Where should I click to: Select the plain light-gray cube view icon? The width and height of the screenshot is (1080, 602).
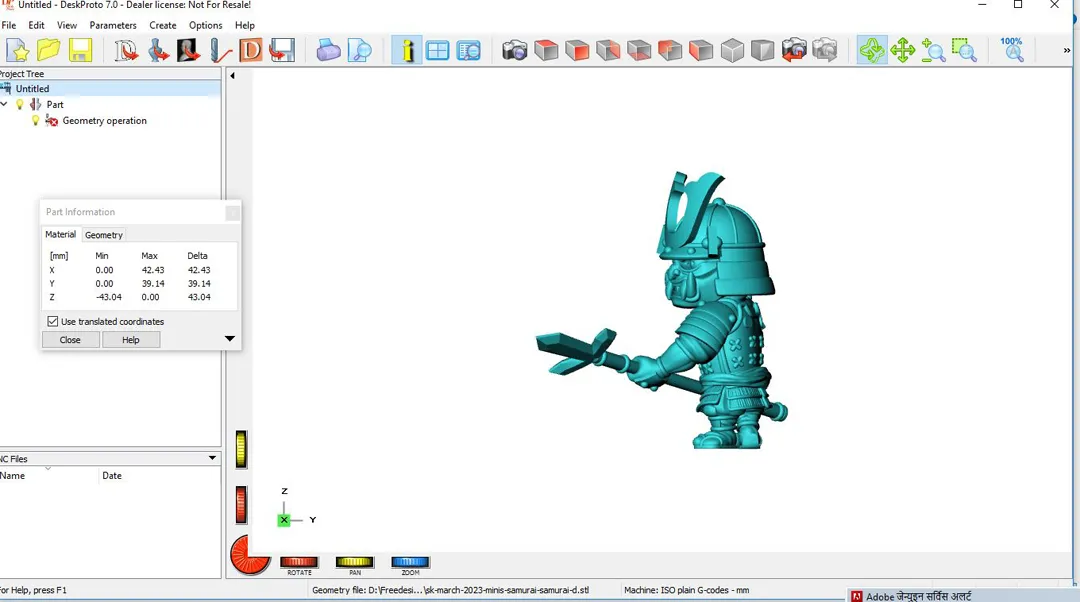click(732, 50)
